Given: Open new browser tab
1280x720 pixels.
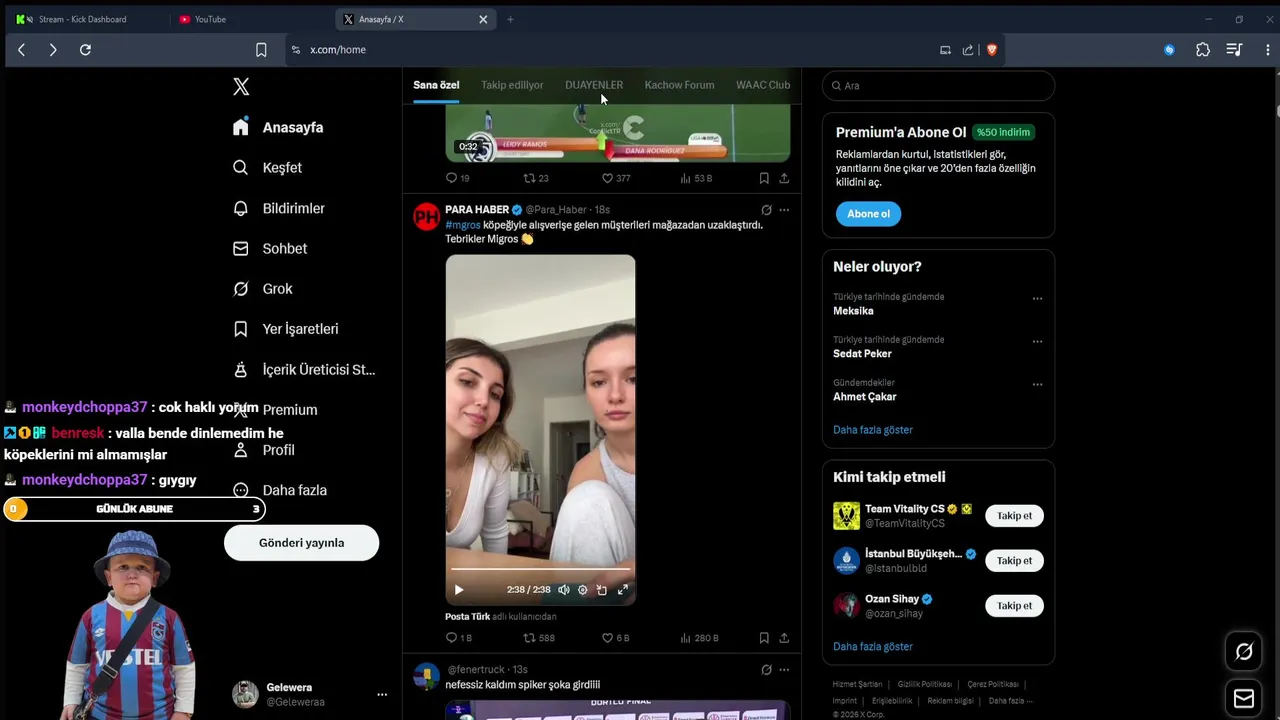Looking at the screenshot, I should (510, 19).
